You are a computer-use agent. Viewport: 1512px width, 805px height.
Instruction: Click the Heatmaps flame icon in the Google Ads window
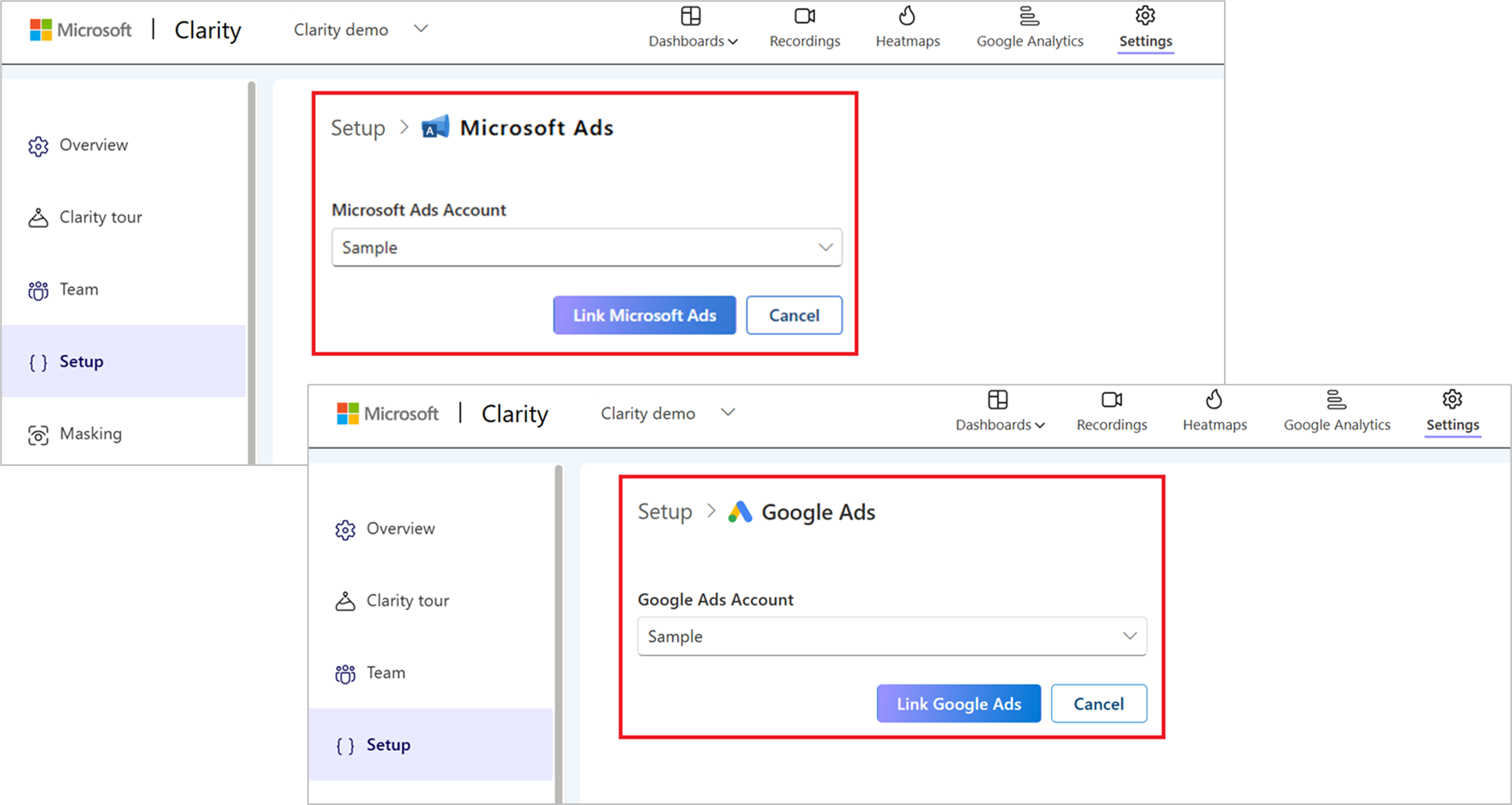click(1214, 400)
